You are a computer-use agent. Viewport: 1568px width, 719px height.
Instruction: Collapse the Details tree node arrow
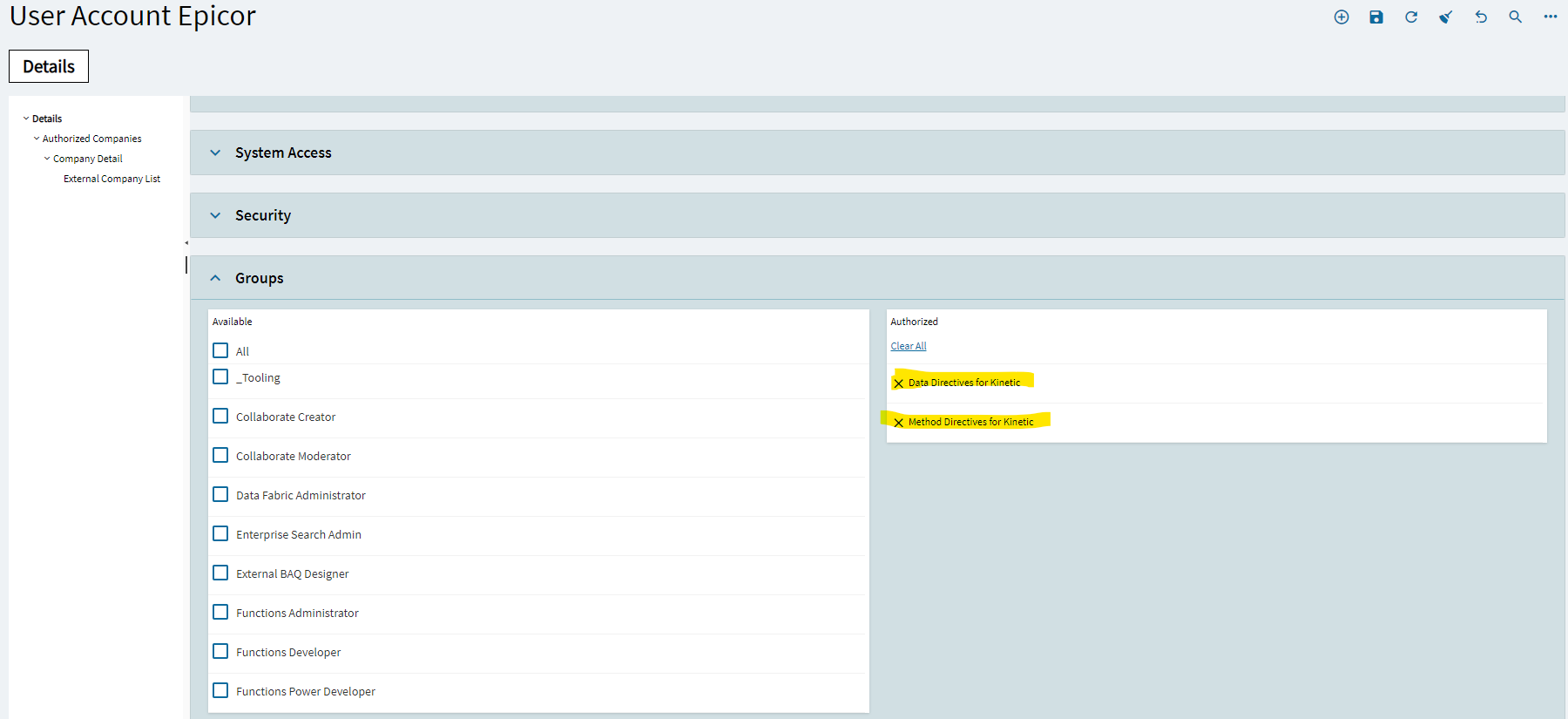point(26,119)
